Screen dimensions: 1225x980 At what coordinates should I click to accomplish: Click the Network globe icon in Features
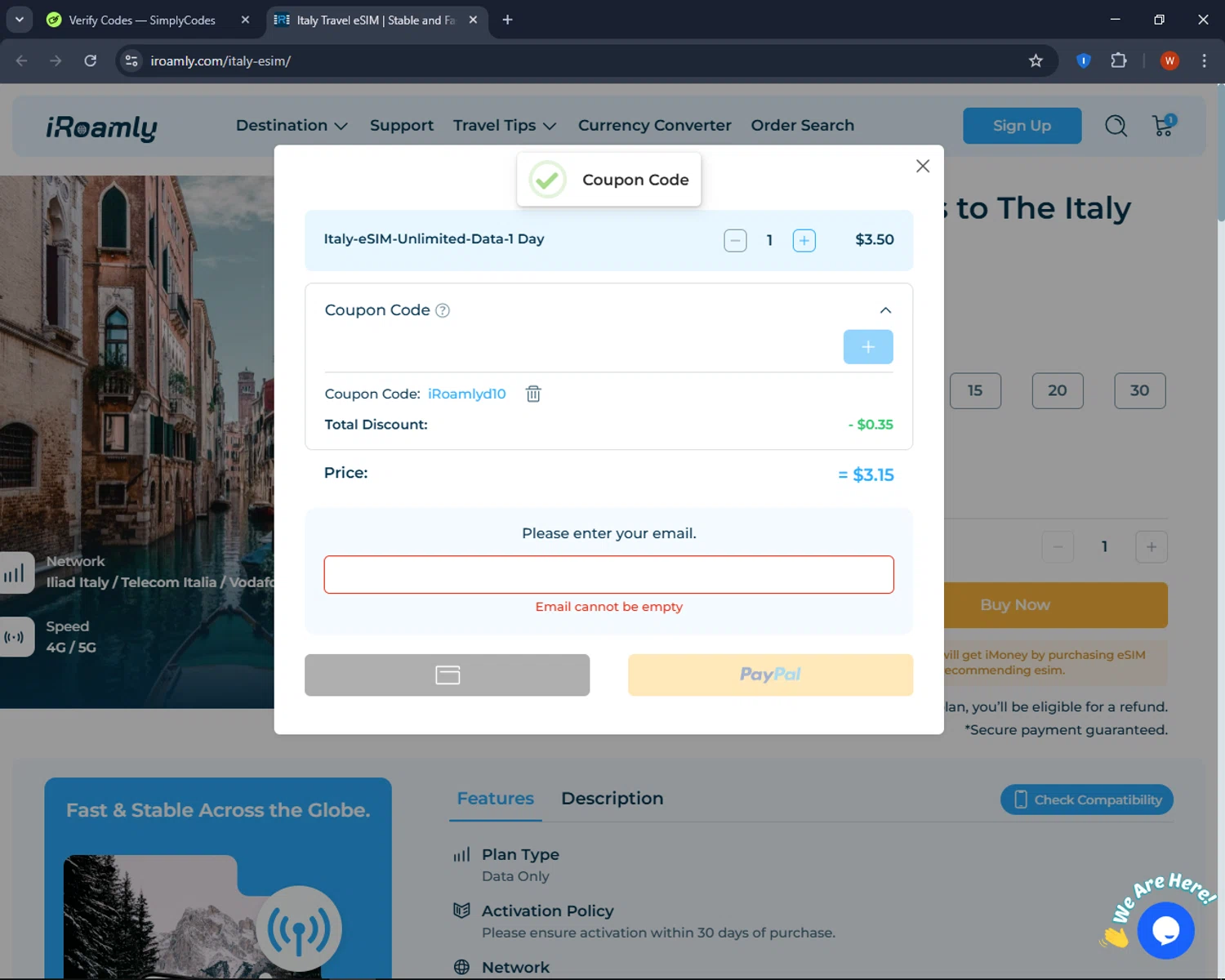461,967
